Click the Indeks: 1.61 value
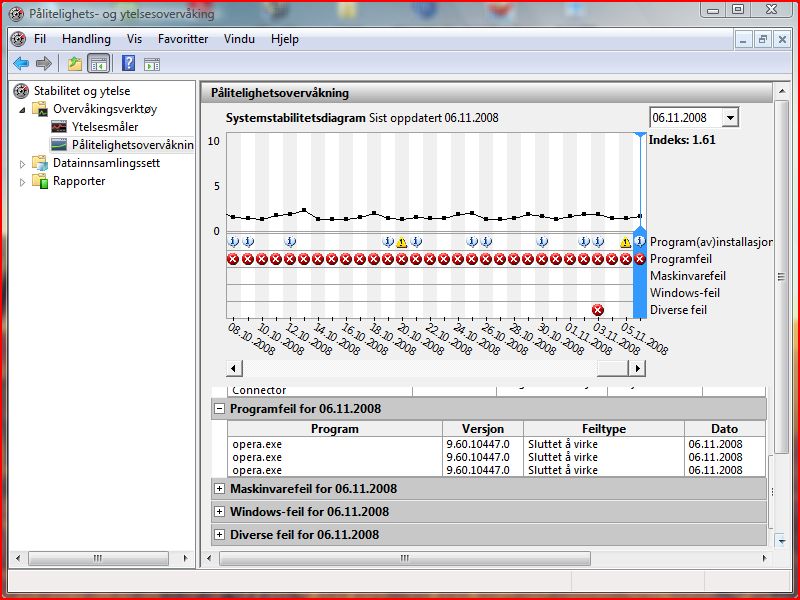The image size is (800, 600). pos(682,140)
